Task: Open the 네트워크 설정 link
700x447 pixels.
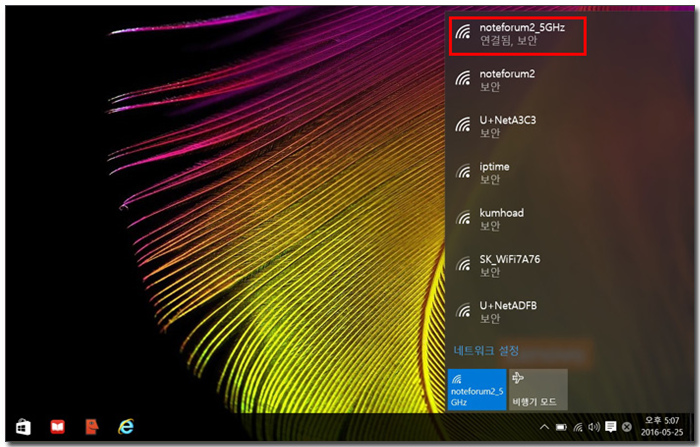Action: pyautogui.click(x=486, y=351)
